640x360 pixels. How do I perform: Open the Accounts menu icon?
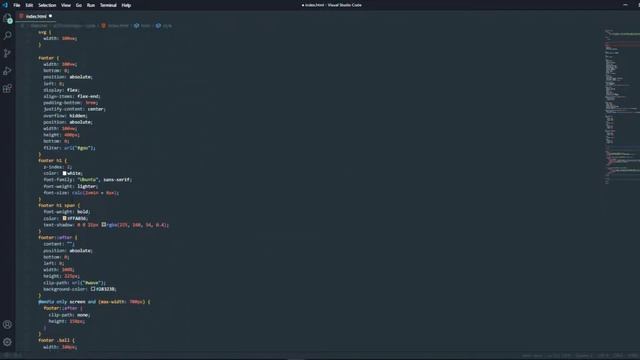[7, 324]
